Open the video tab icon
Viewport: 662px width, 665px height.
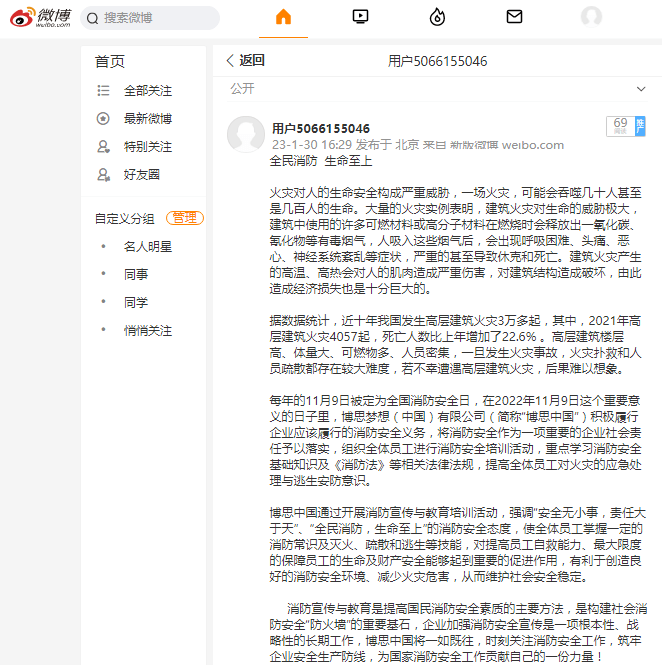[360, 17]
